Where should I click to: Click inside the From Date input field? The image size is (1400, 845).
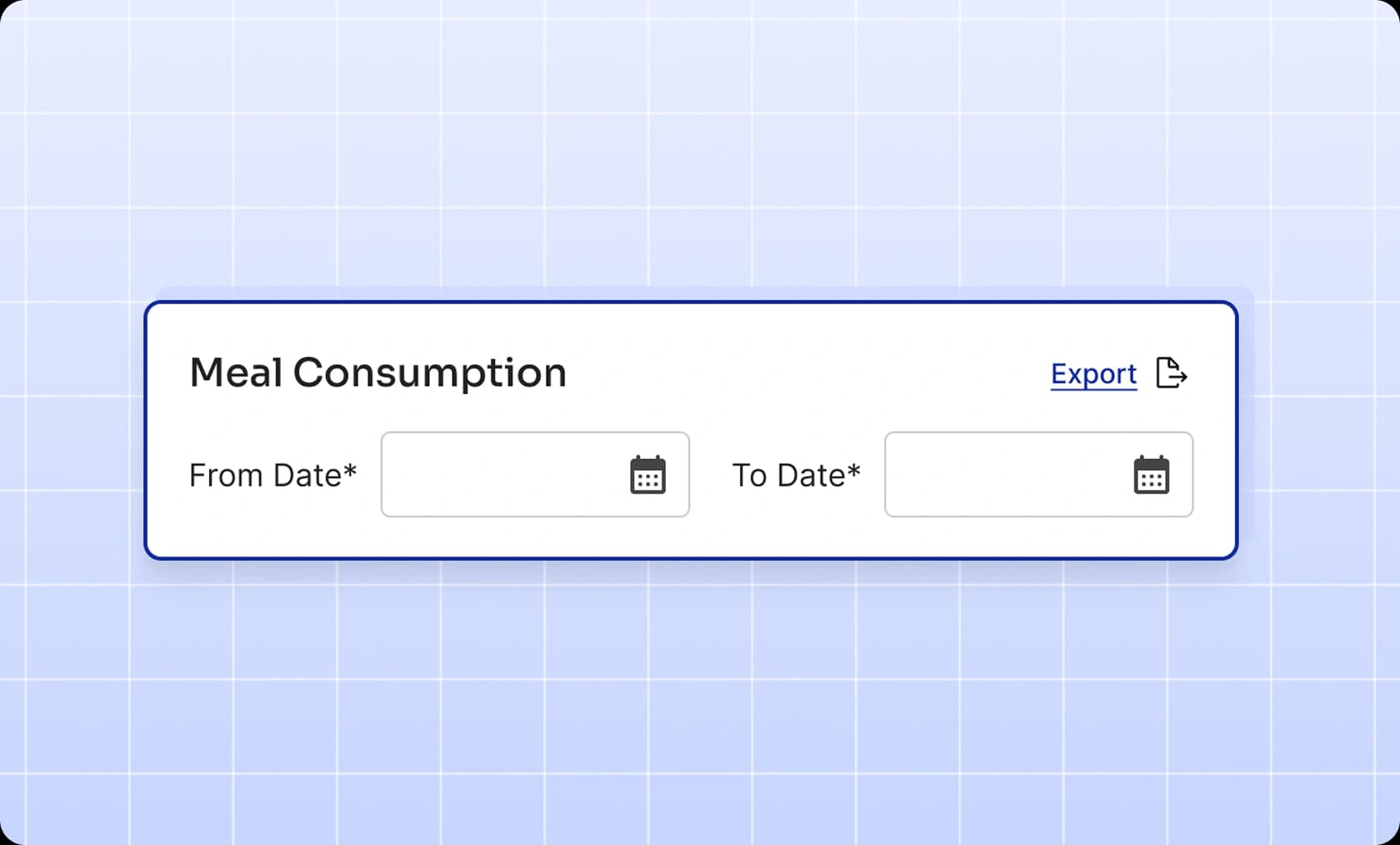tap(500, 475)
